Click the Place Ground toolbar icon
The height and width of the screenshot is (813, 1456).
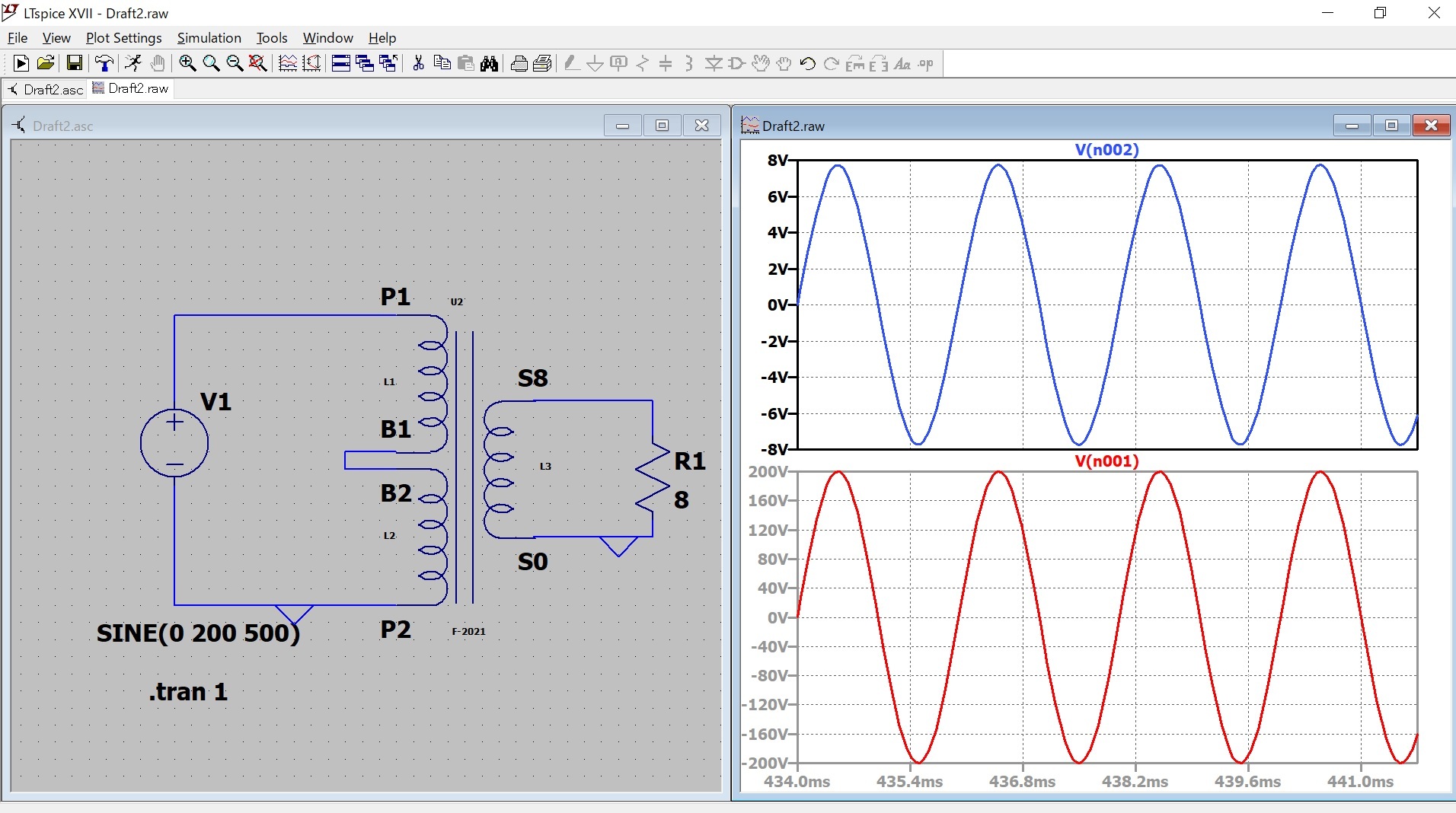[x=595, y=64]
